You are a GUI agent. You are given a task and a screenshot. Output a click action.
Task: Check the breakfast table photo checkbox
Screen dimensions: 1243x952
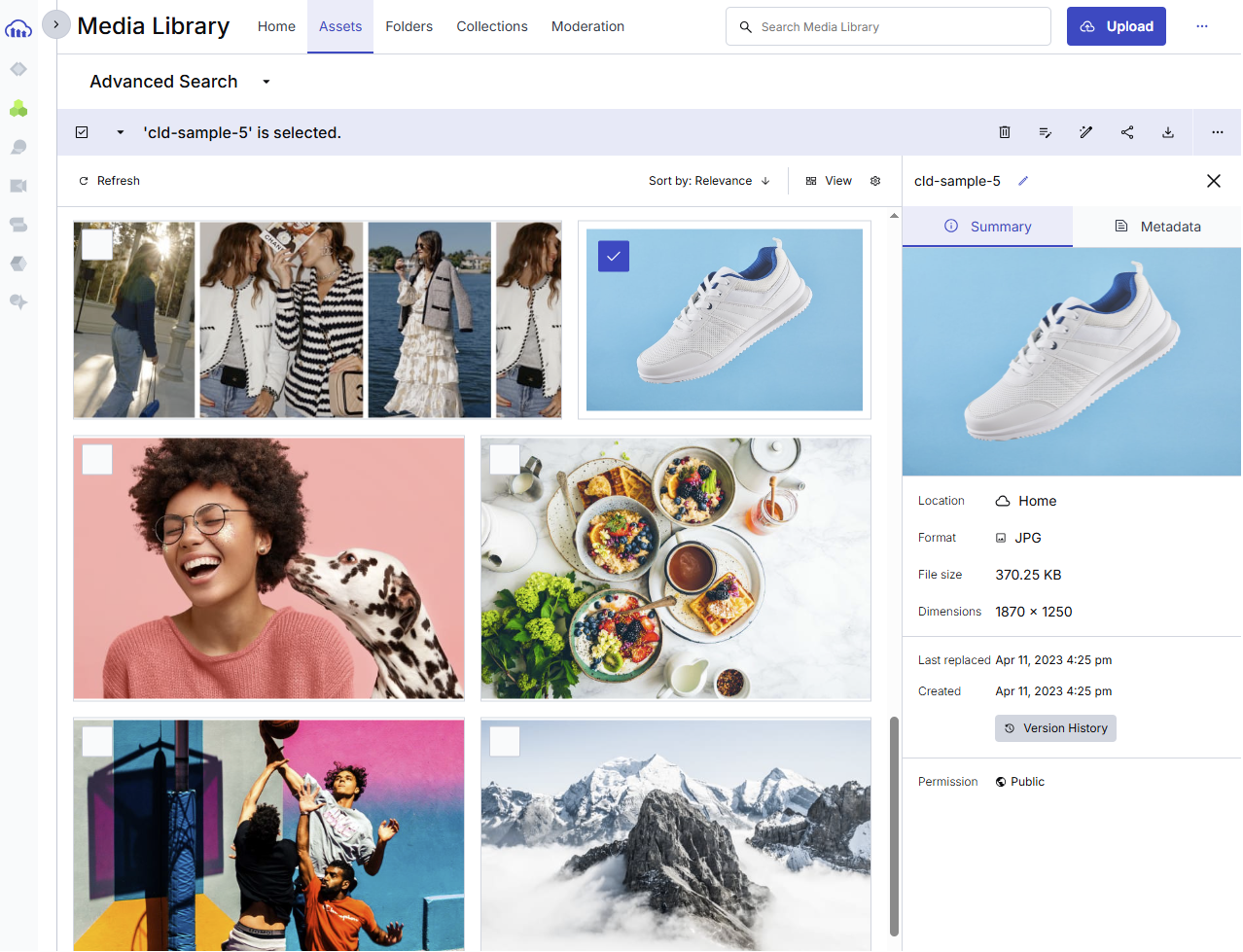click(x=504, y=459)
